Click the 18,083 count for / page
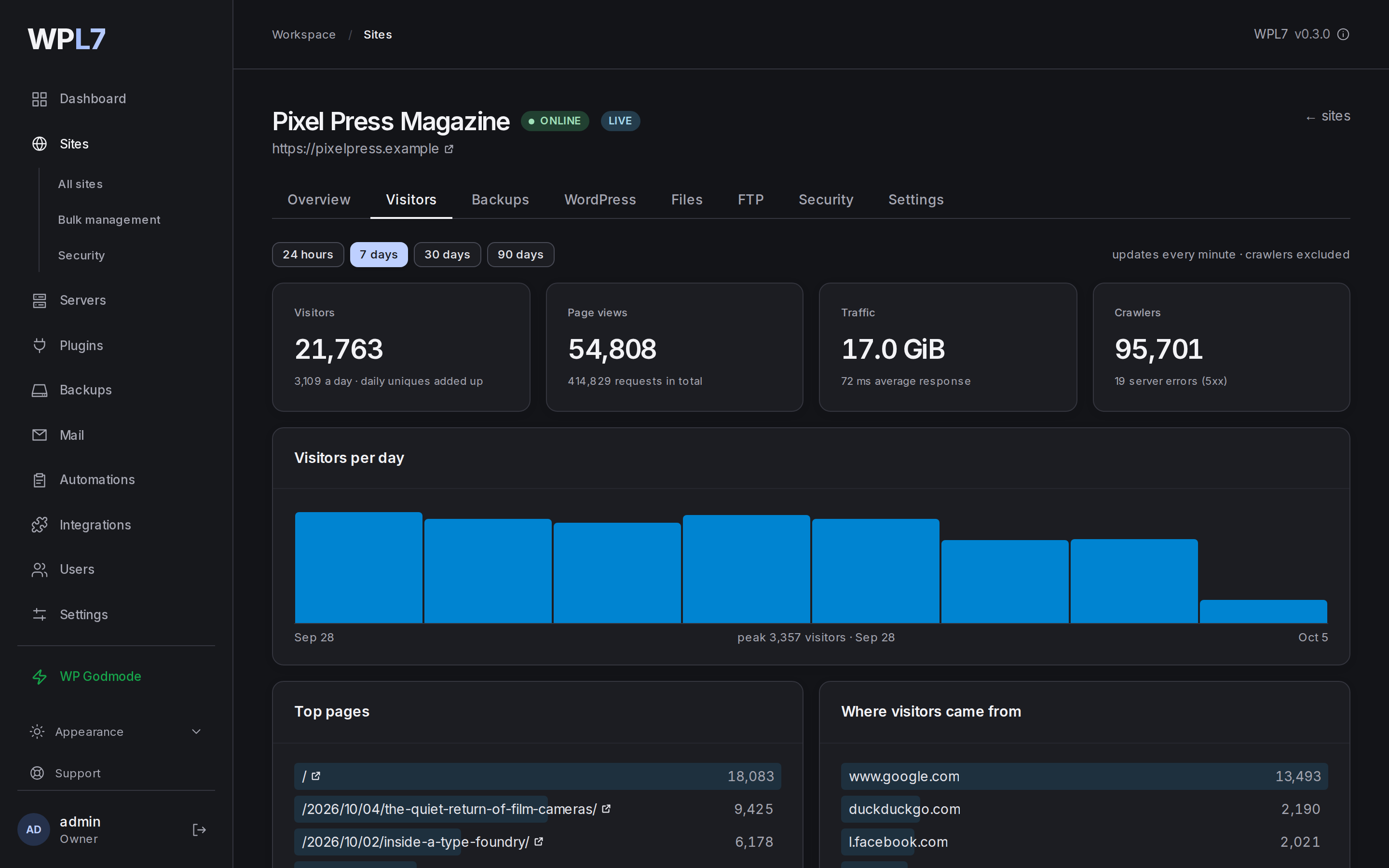Screen dimensions: 1389x868 751,776
